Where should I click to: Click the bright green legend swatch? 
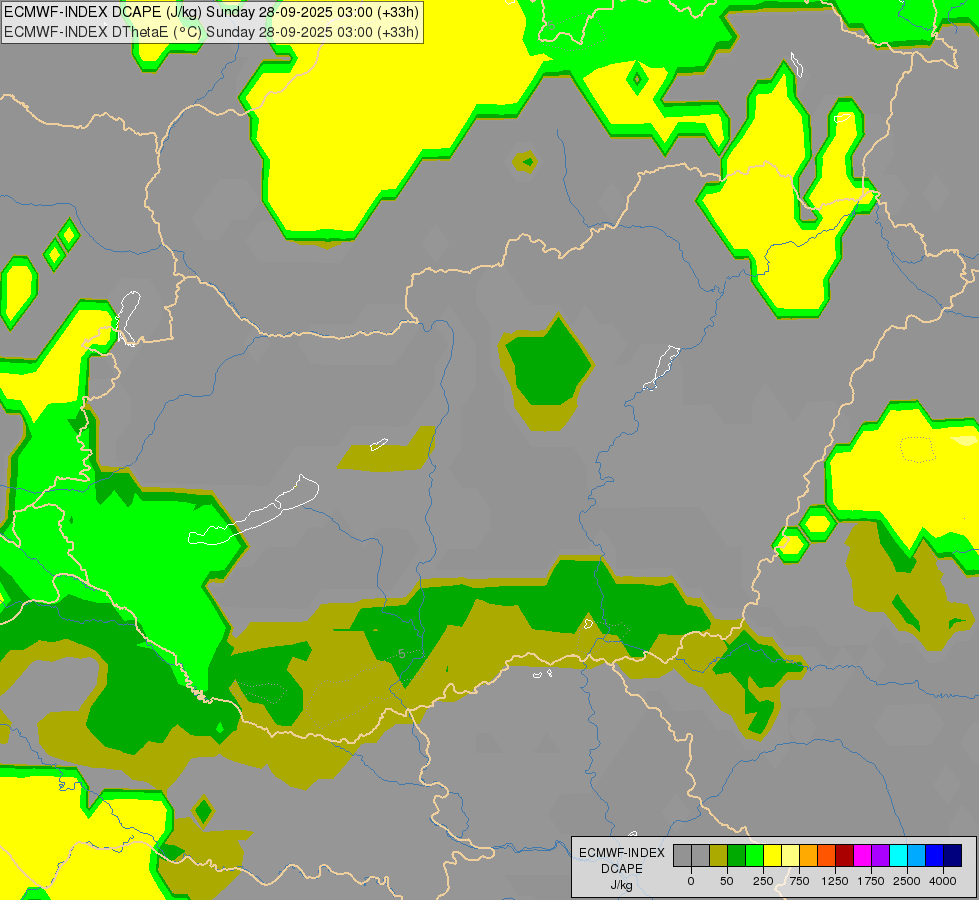tap(755, 855)
